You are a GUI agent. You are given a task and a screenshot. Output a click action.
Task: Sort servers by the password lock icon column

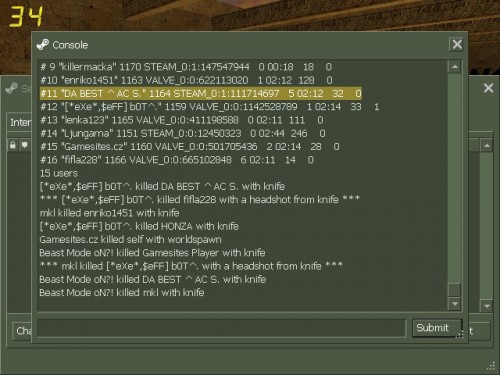pos(13,145)
